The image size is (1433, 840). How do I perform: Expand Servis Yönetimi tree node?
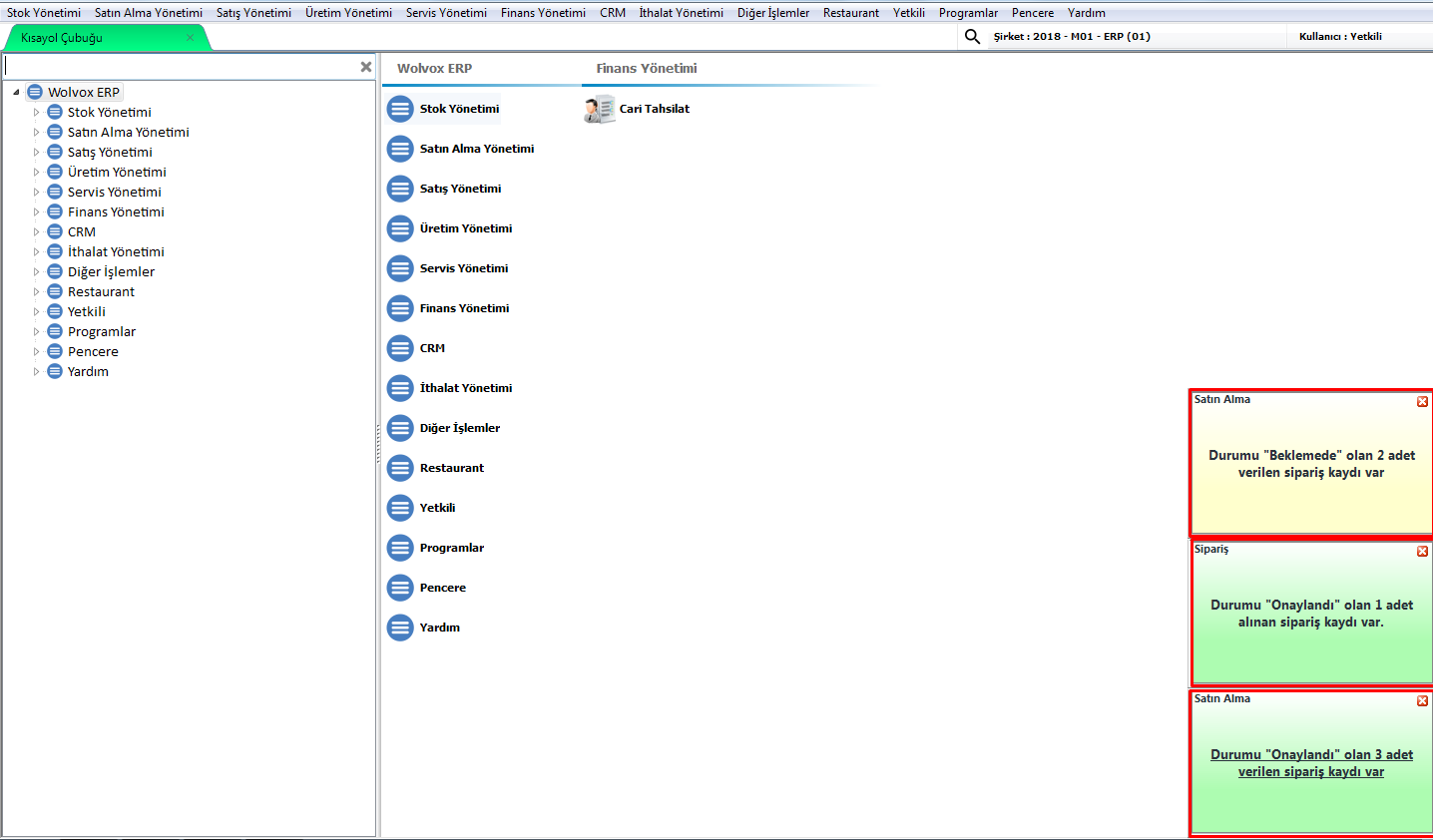point(36,192)
